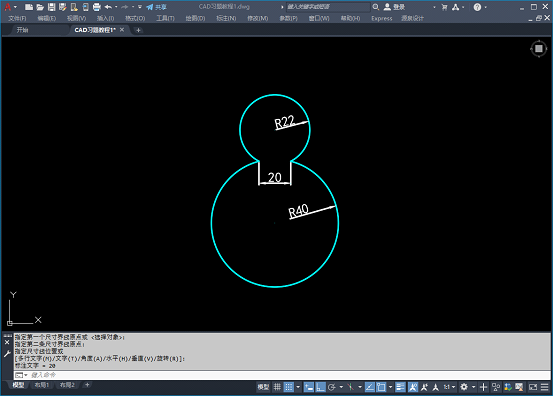This screenshot has height=396, width=553.
Task: Expand snap mode settings dropdown arrow
Action: click(298, 387)
